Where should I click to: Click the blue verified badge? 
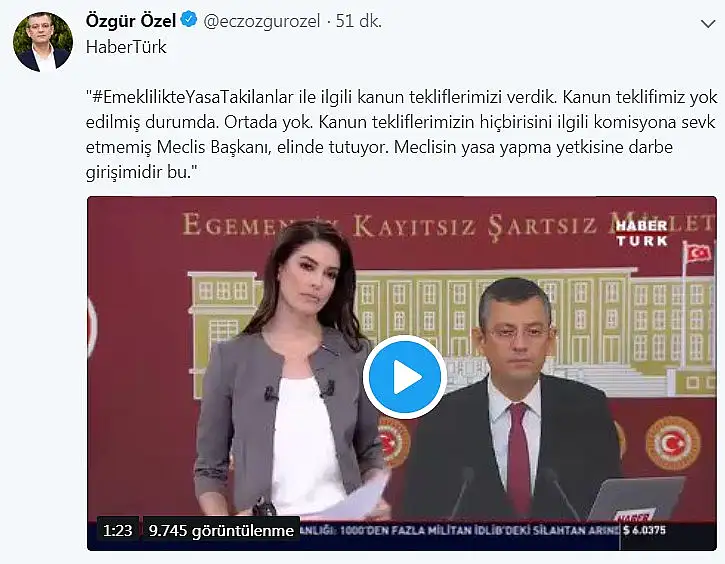[x=189, y=20]
